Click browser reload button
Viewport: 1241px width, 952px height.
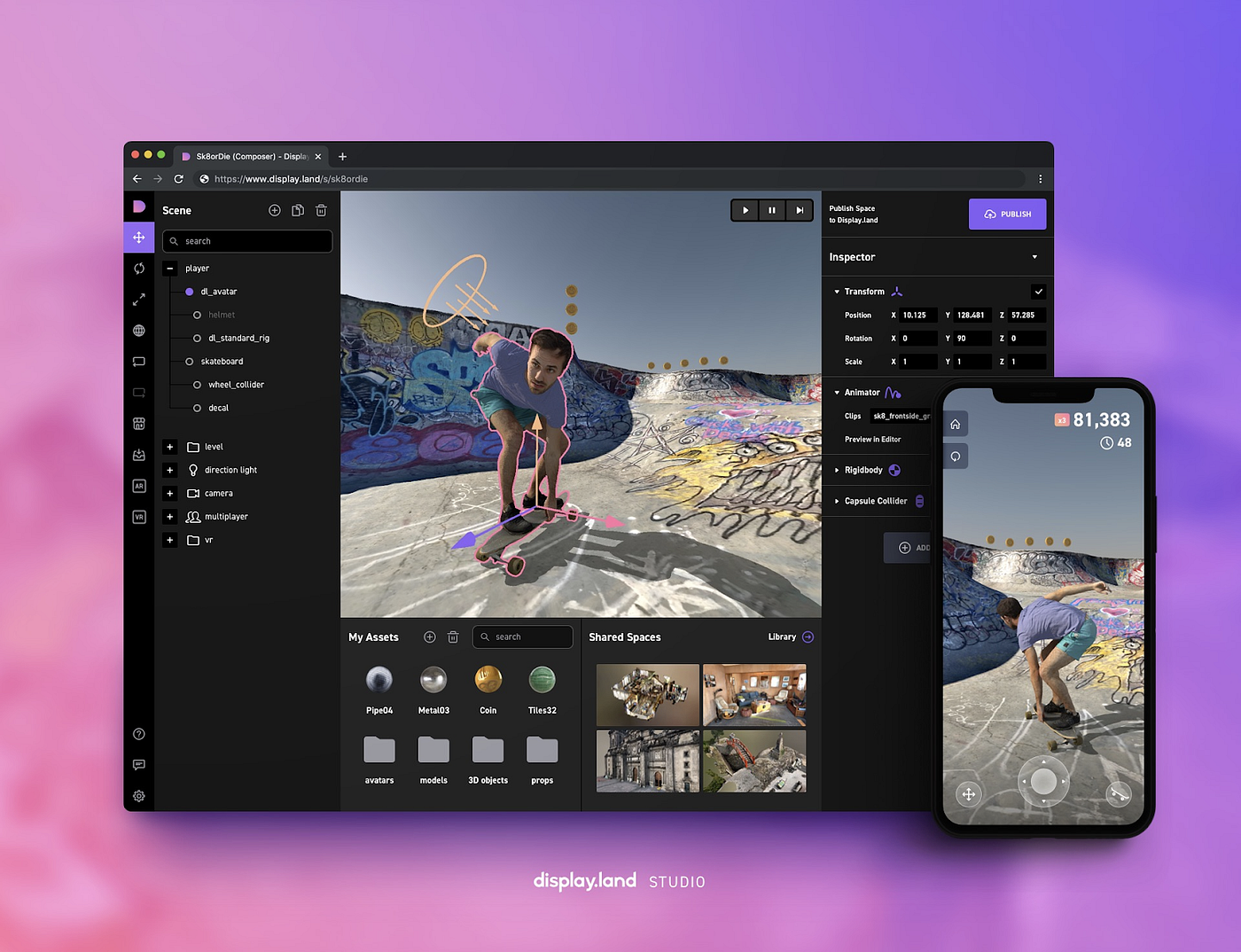click(x=179, y=179)
